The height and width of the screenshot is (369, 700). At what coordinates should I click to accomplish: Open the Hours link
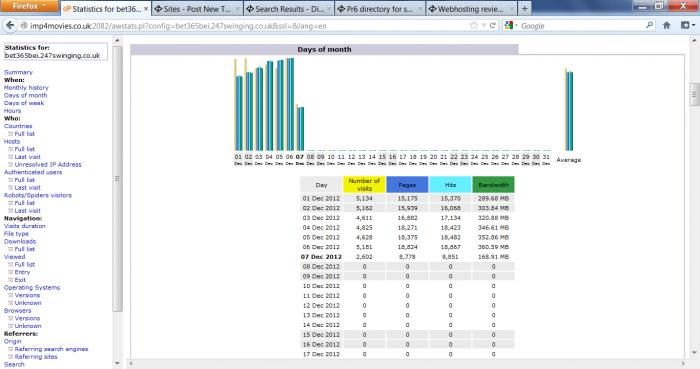tap(12, 111)
